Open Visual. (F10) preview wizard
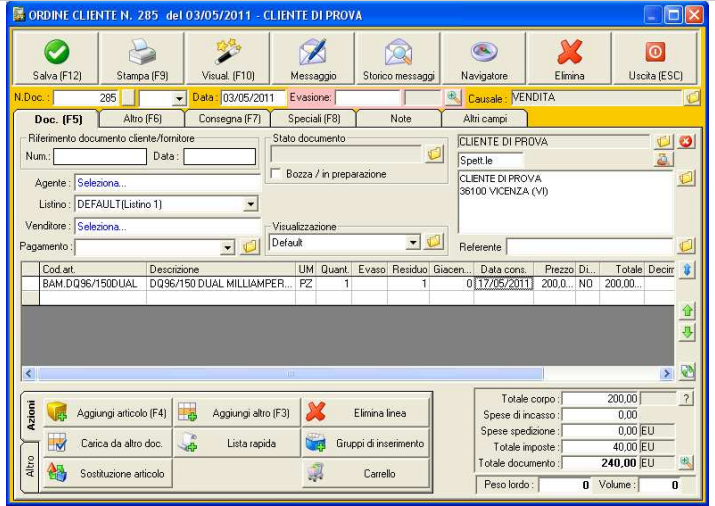Image resolution: width=715 pixels, height=506 pixels. pyautogui.click(x=228, y=58)
